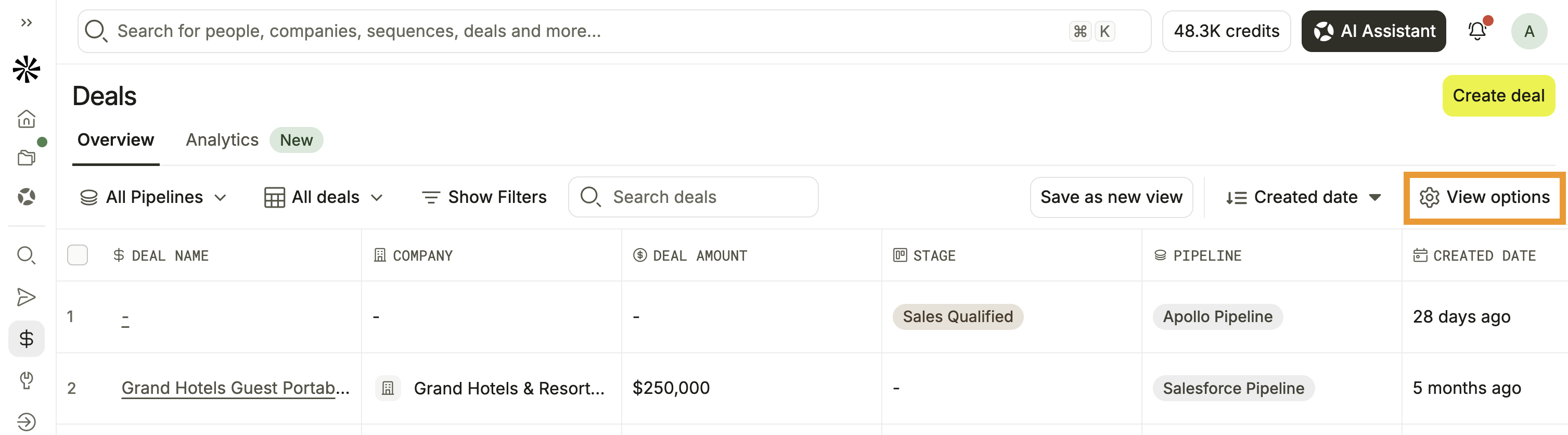Open the paper plane sequences icon
The width and height of the screenshot is (1568, 435).
26,297
